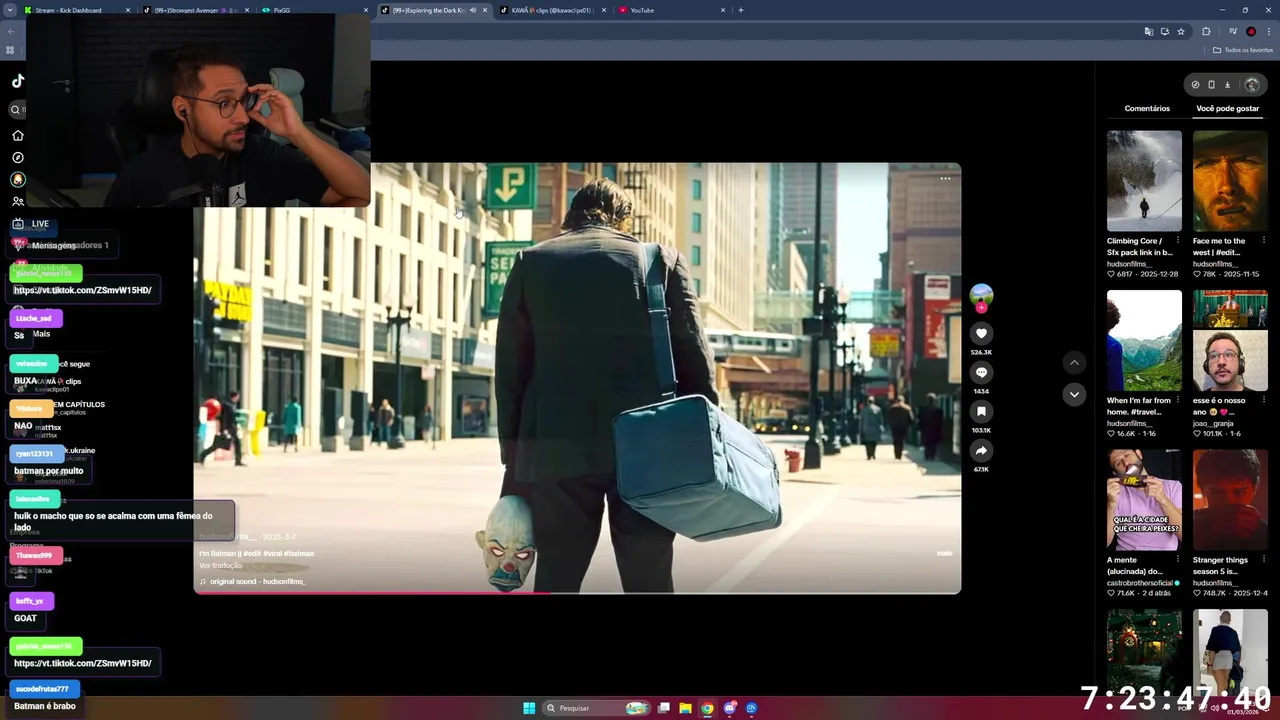Click TikTok logo in sidebar

[x=18, y=82]
